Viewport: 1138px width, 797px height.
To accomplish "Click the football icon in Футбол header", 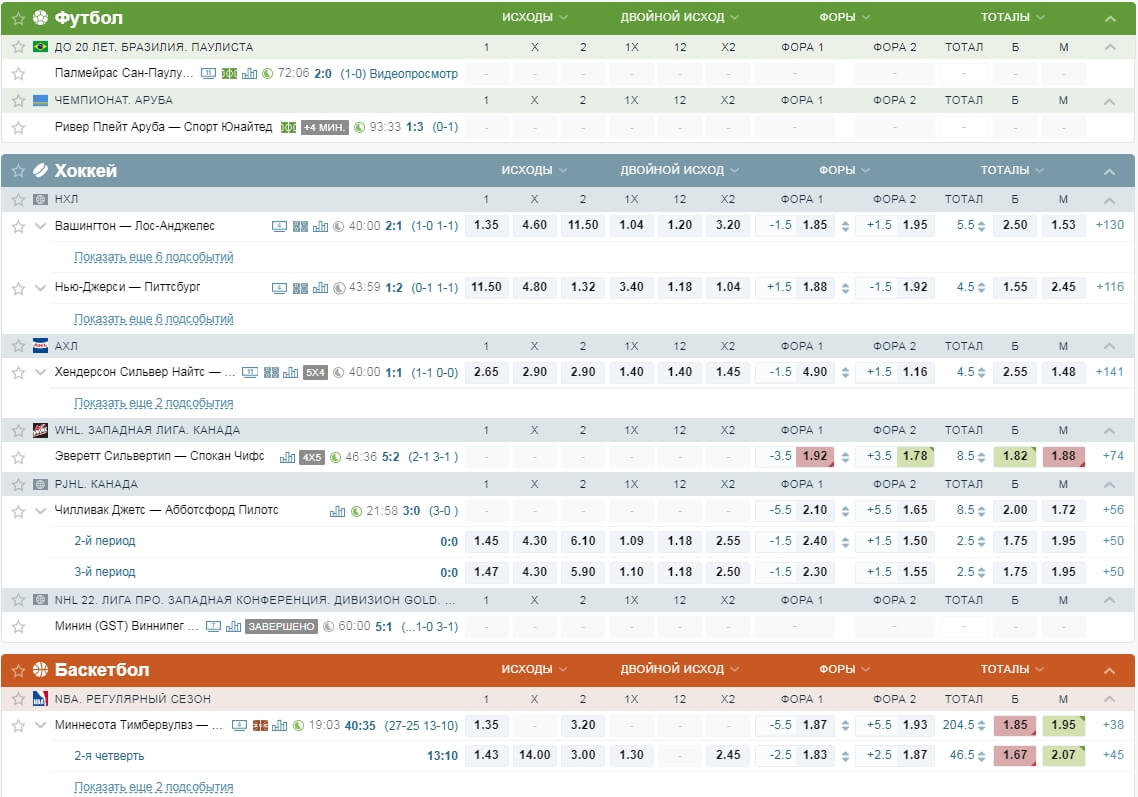I will 40,18.
